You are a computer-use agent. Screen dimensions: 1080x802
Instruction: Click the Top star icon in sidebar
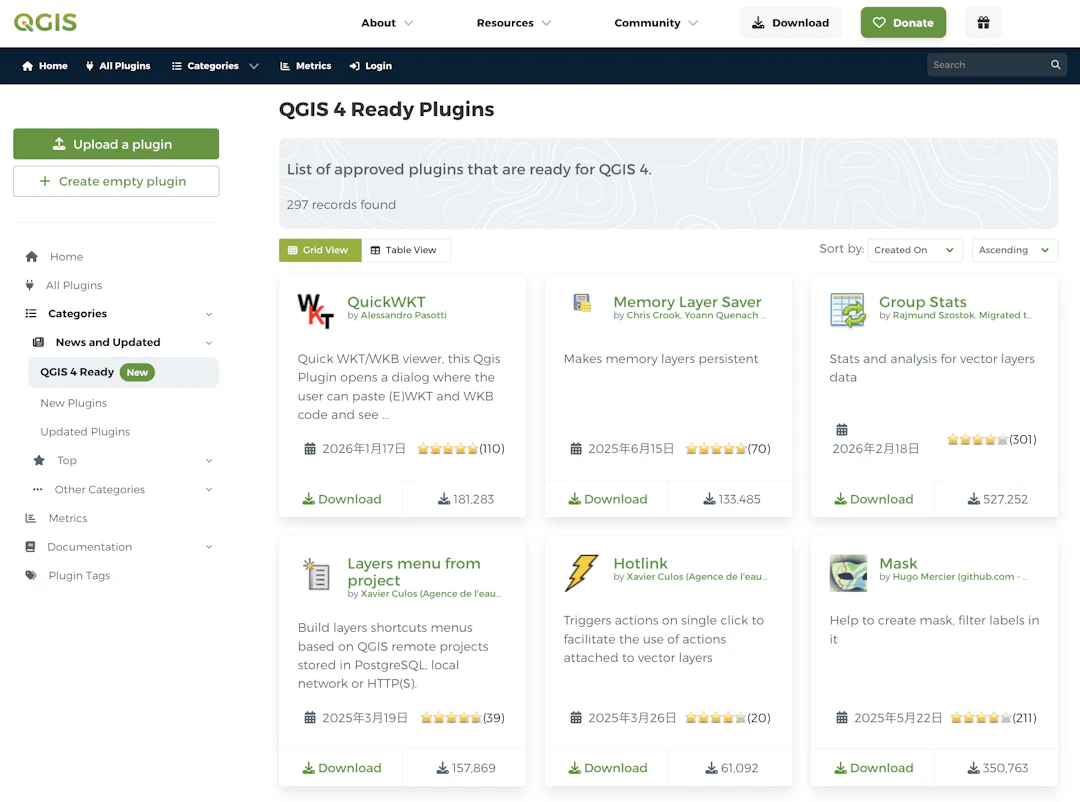(39, 460)
